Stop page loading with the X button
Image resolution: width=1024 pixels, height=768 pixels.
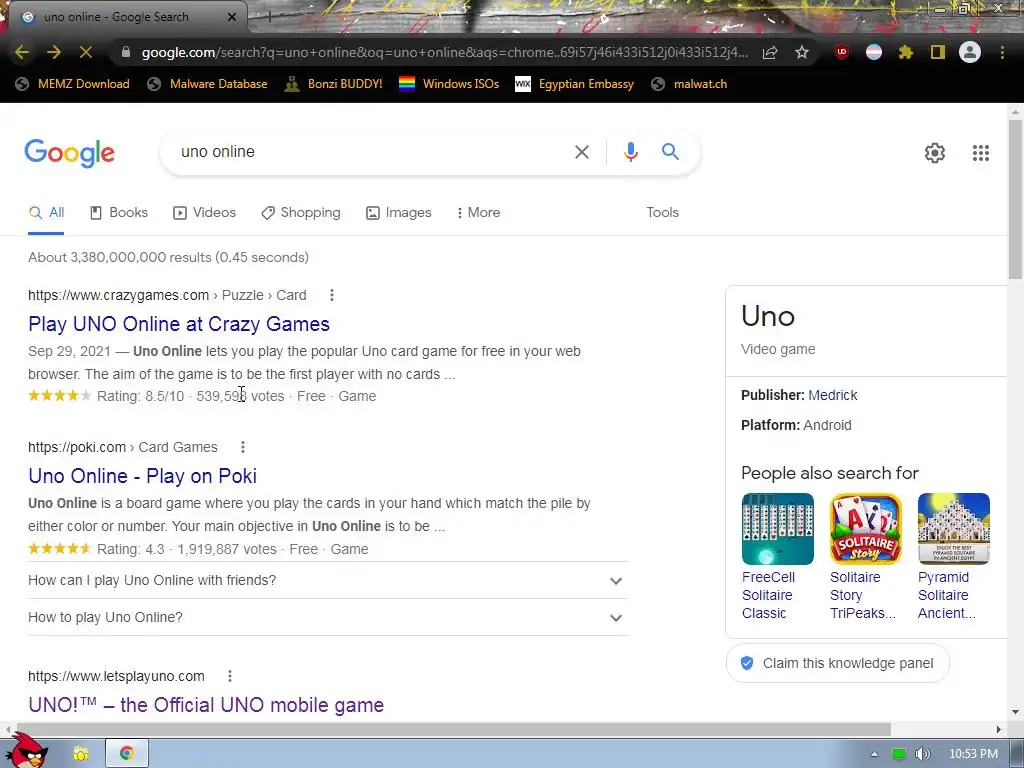tap(86, 52)
